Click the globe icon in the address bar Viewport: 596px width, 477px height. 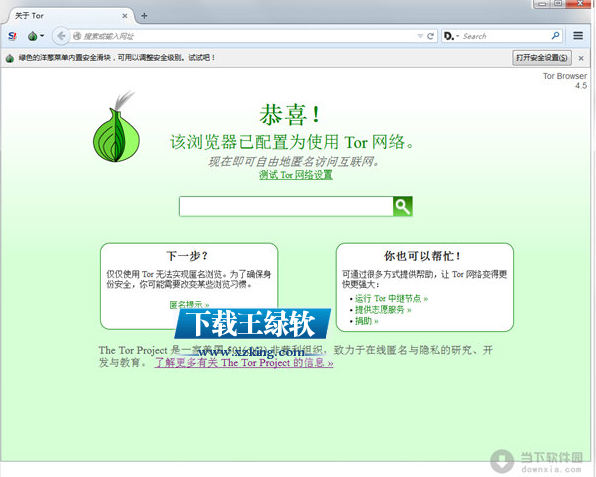[77, 36]
